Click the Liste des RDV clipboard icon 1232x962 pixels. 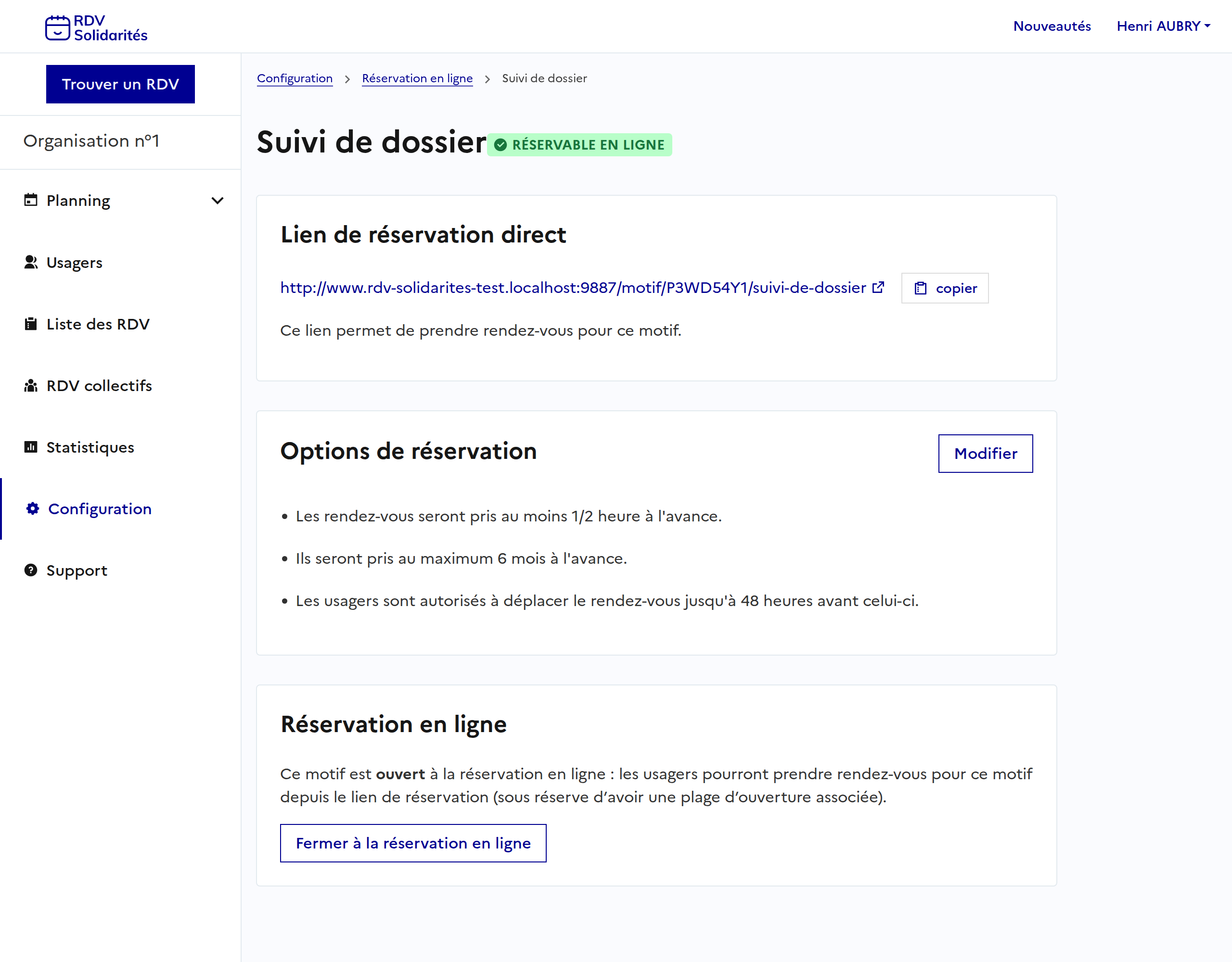30,324
